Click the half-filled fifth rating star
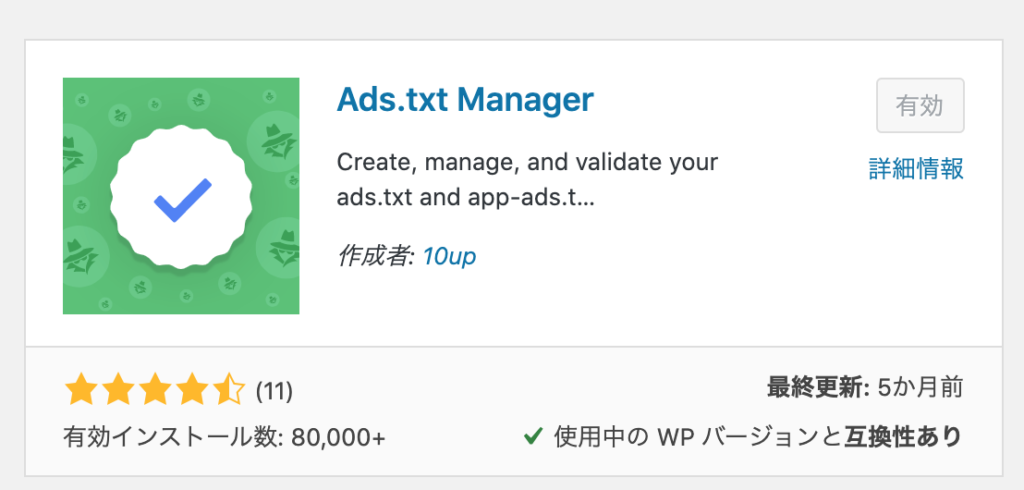 coord(229,390)
